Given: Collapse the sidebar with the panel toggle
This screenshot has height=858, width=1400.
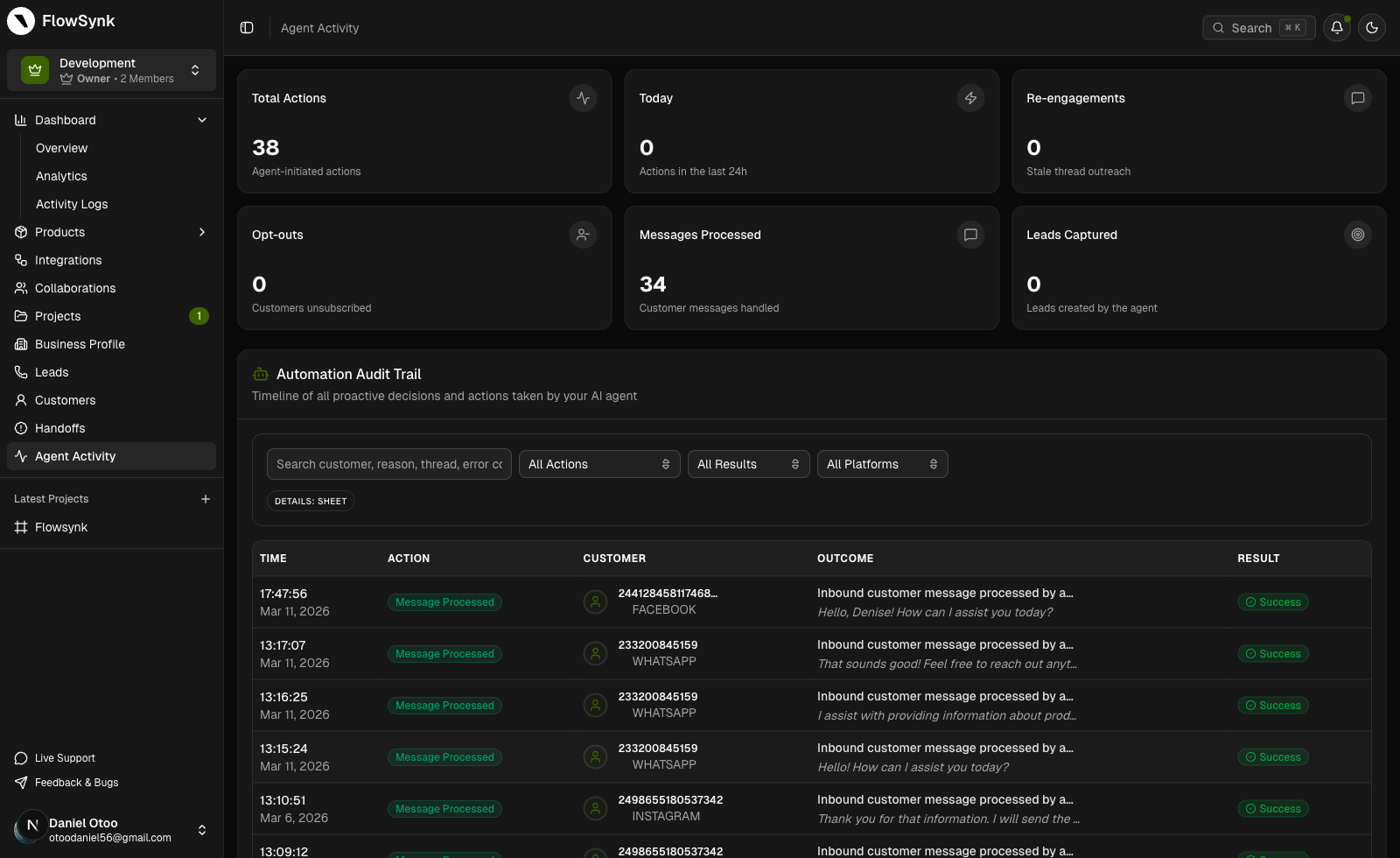Looking at the screenshot, I should click(x=246, y=27).
